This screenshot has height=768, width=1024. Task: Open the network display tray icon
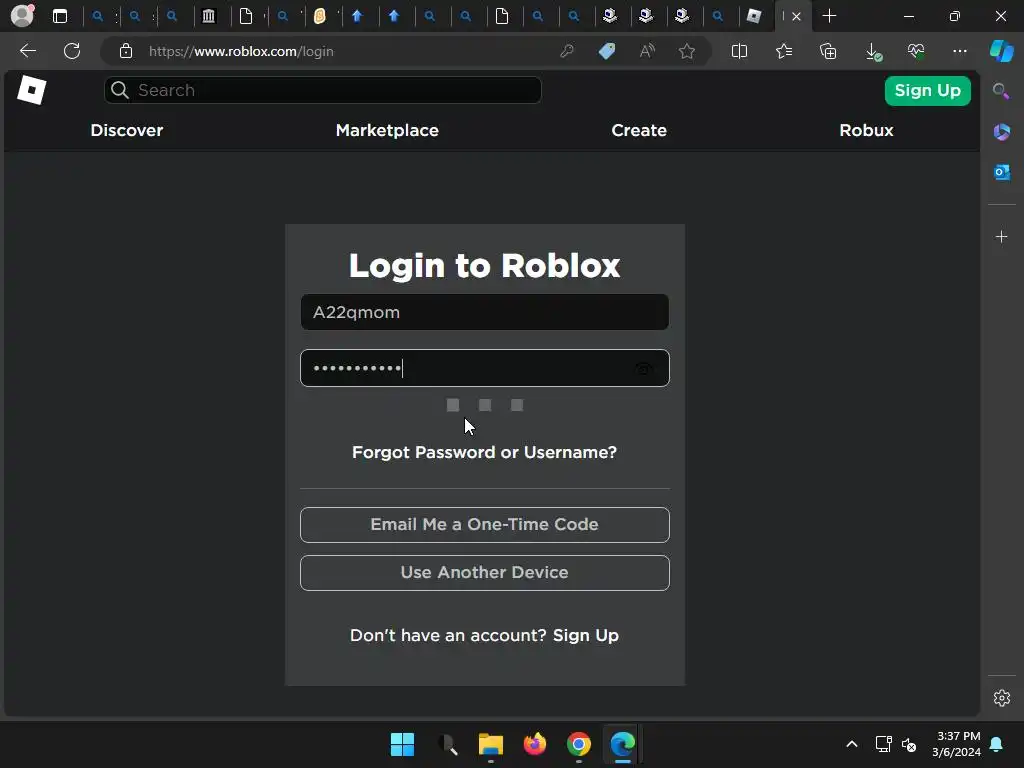tap(883, 744)
